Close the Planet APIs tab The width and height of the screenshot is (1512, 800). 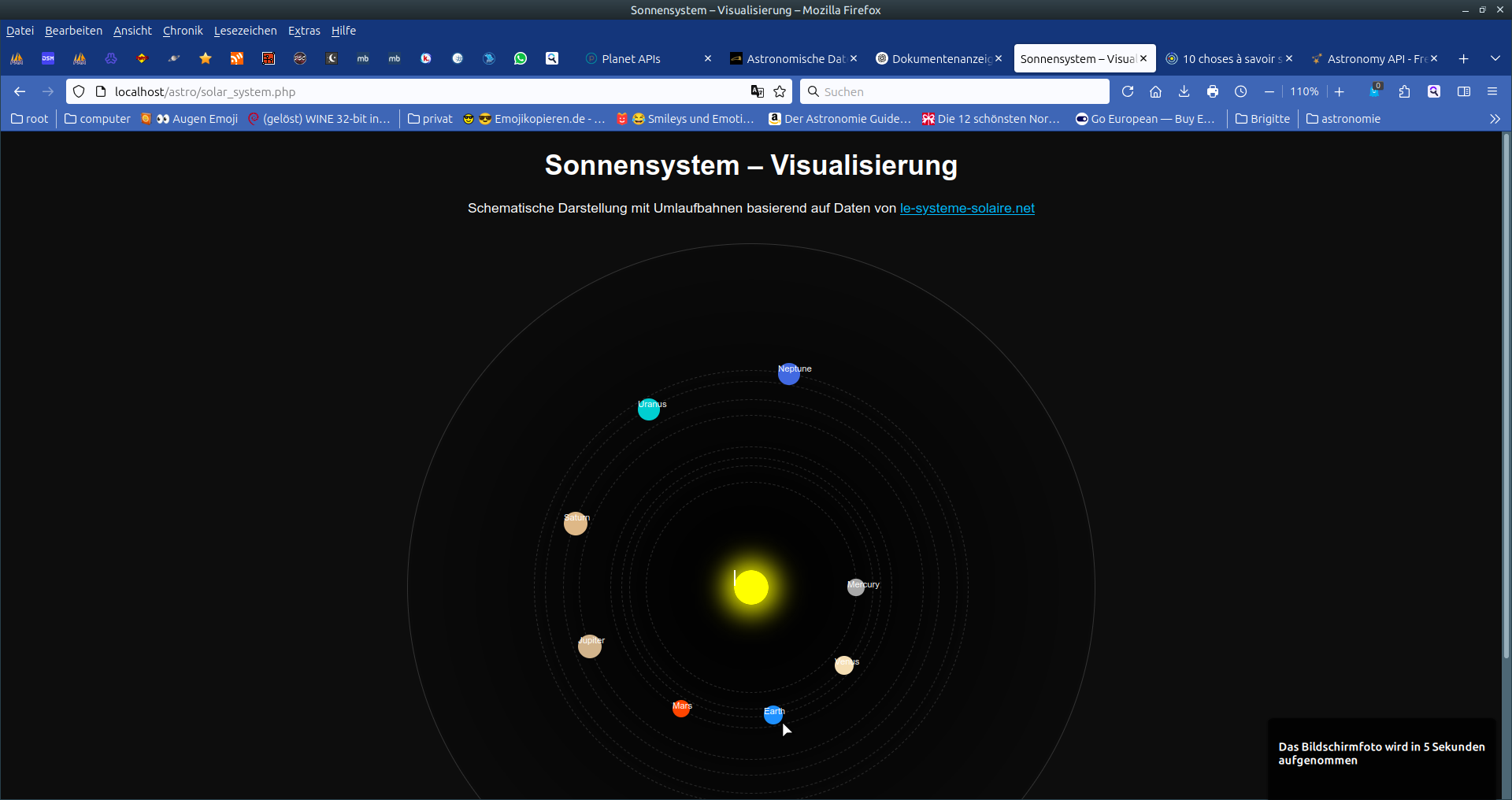[x=708, y=58]
